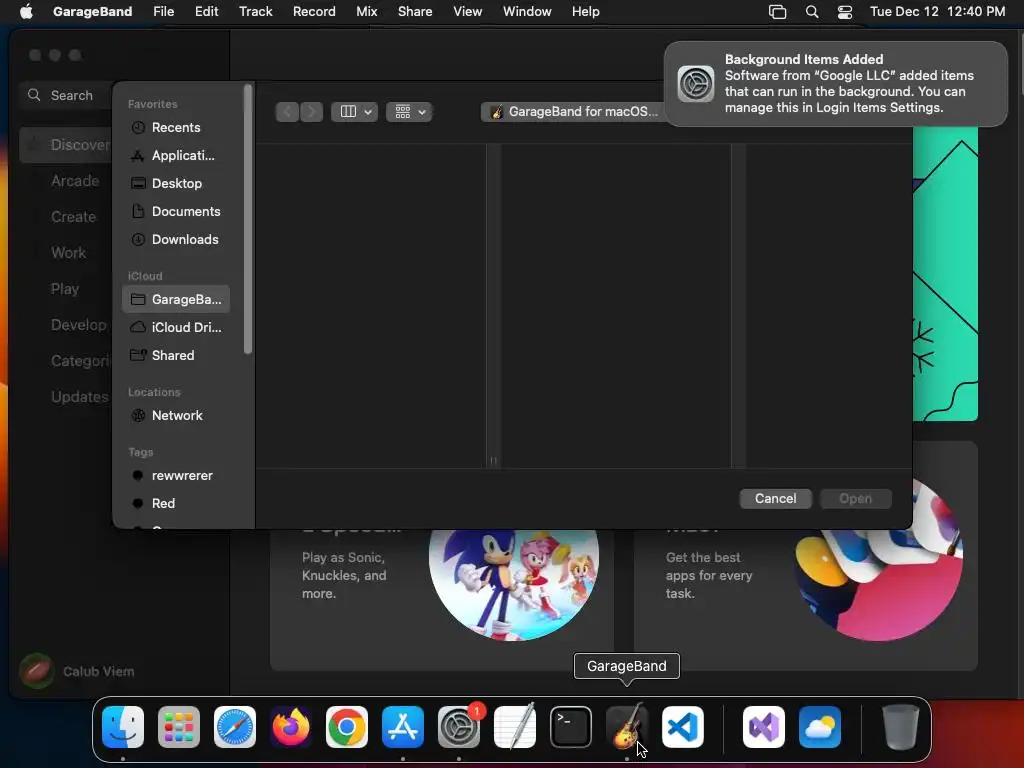Select the rewwrerer tag
Viewport: 1024px width, 768px height.
tap(176, 475)
